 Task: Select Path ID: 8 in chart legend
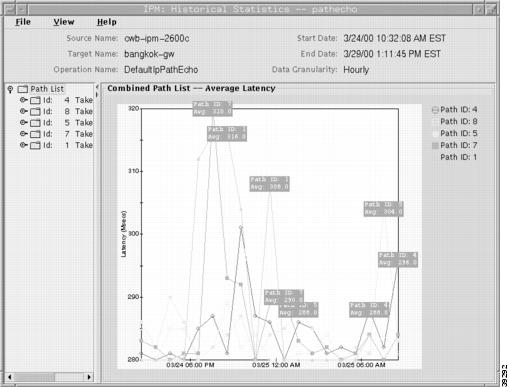[x=459, y=121]
